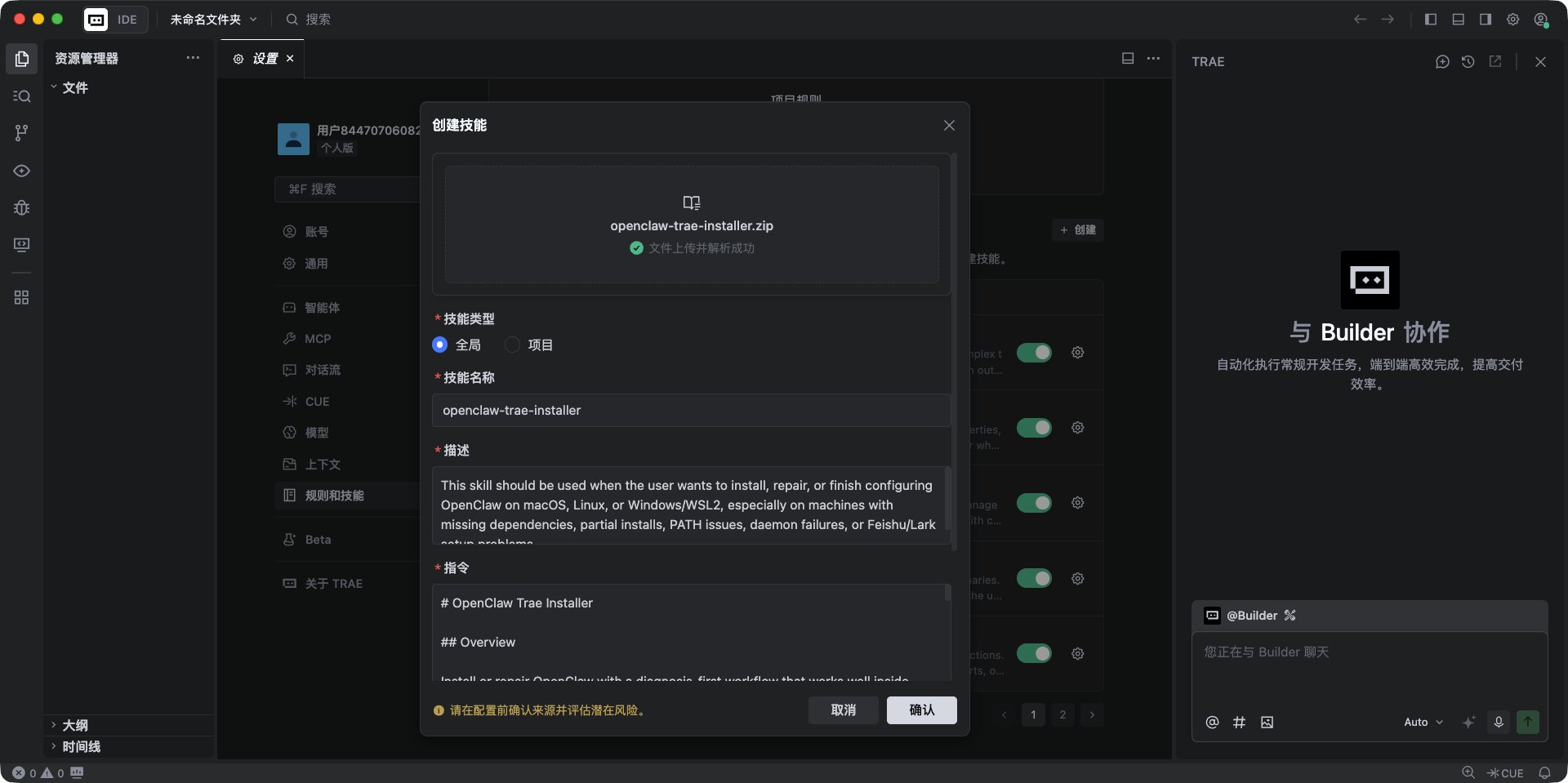
Task: Toggle off the skill switch beside "plex t"
Action: coord(1035,353)
